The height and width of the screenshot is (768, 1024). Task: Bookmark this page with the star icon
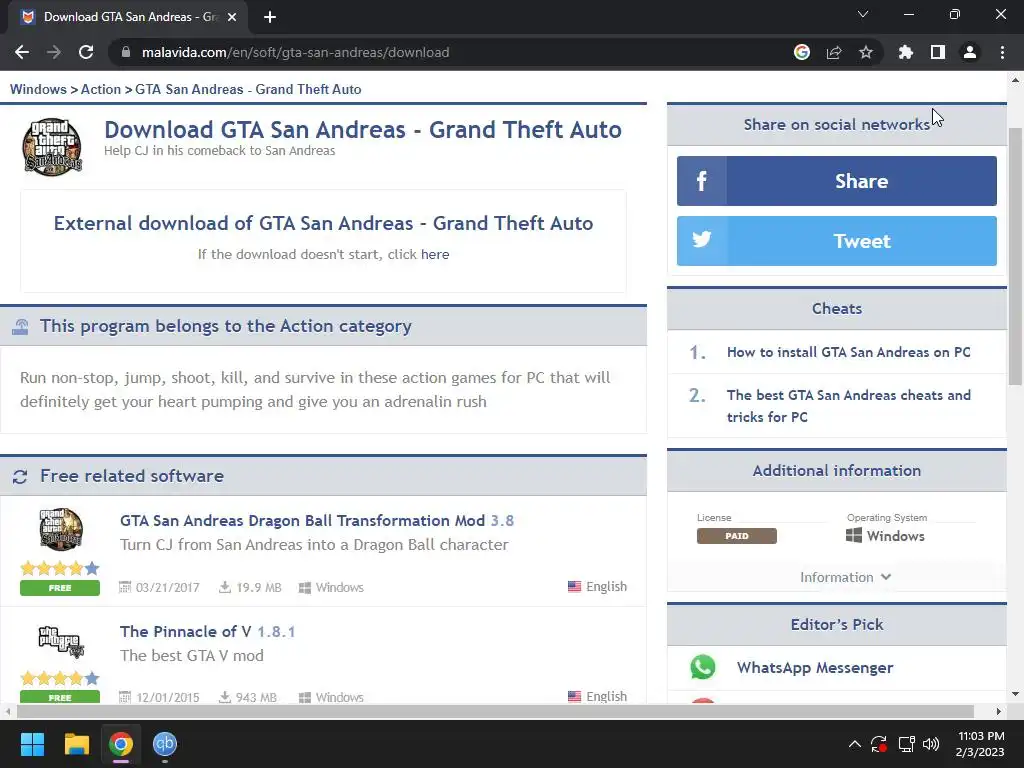click(x=866, y=52)
